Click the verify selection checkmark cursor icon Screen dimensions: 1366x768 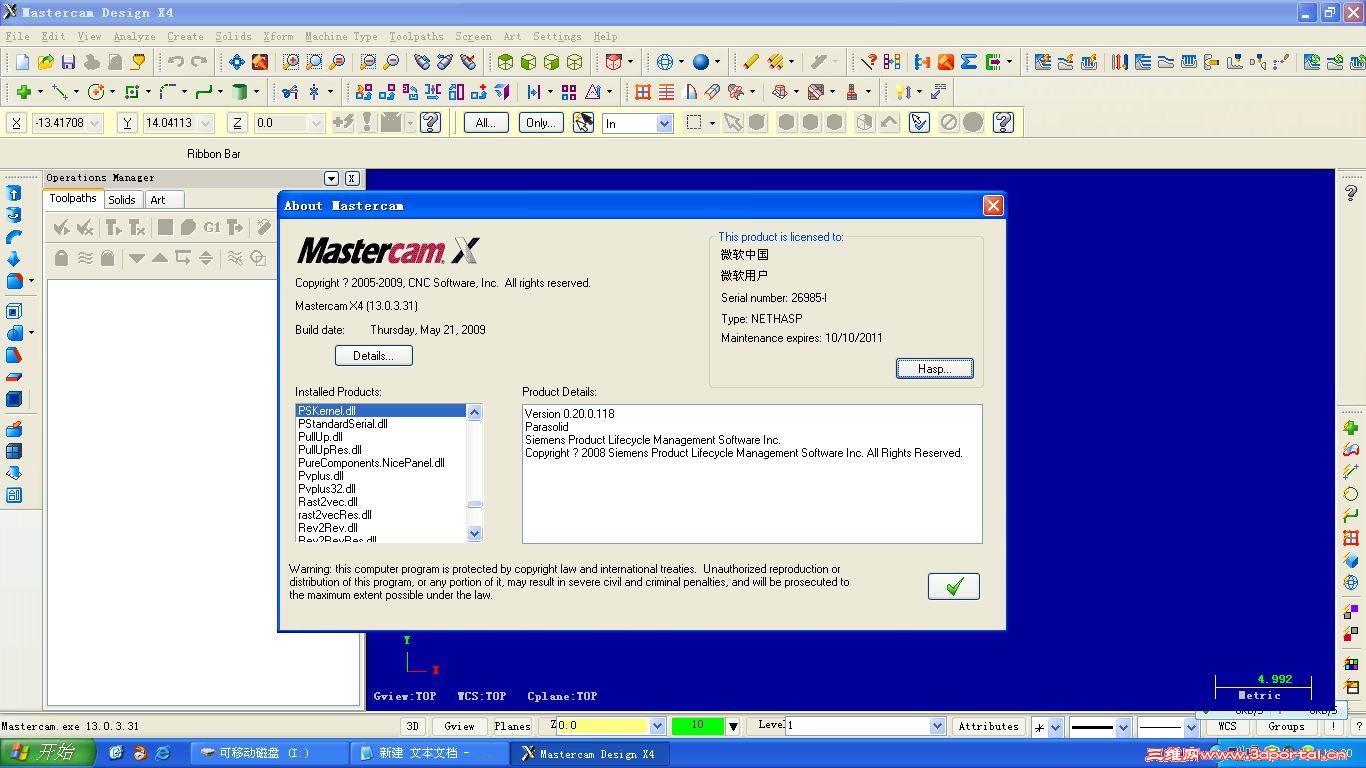[919, 122]
